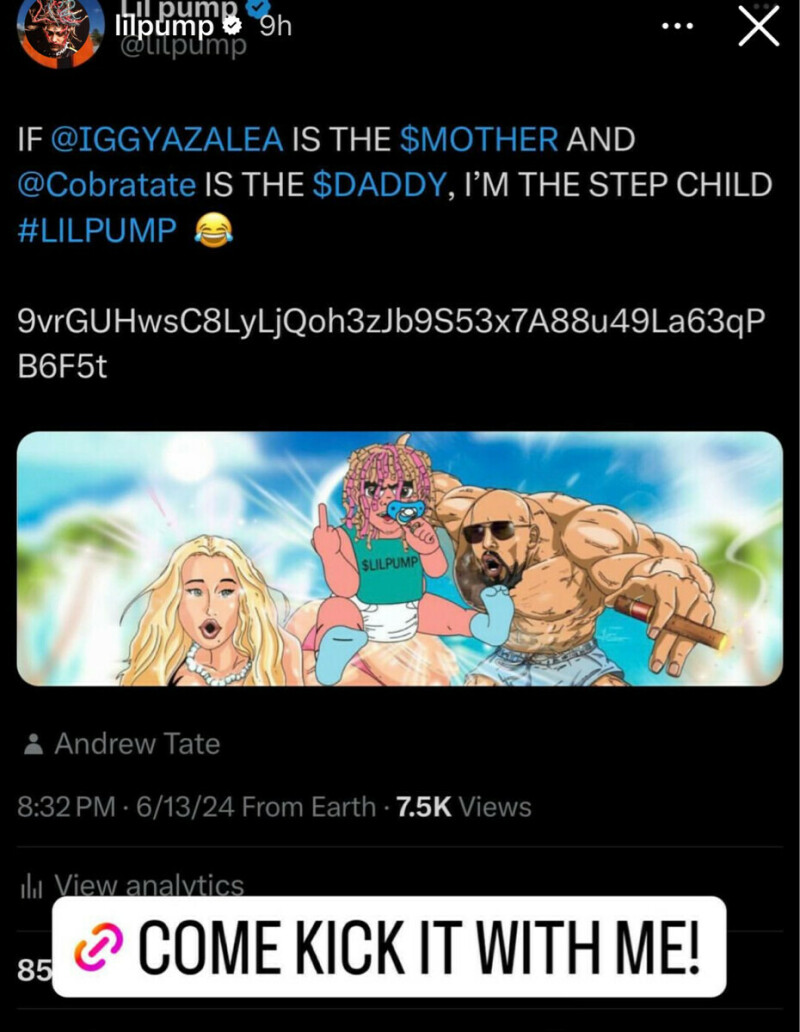Open the $MOTHER cashtag link
Image resolution: width=800 pixels, height=1032 pixels.
pyautogui.click(x=479, y=139)
